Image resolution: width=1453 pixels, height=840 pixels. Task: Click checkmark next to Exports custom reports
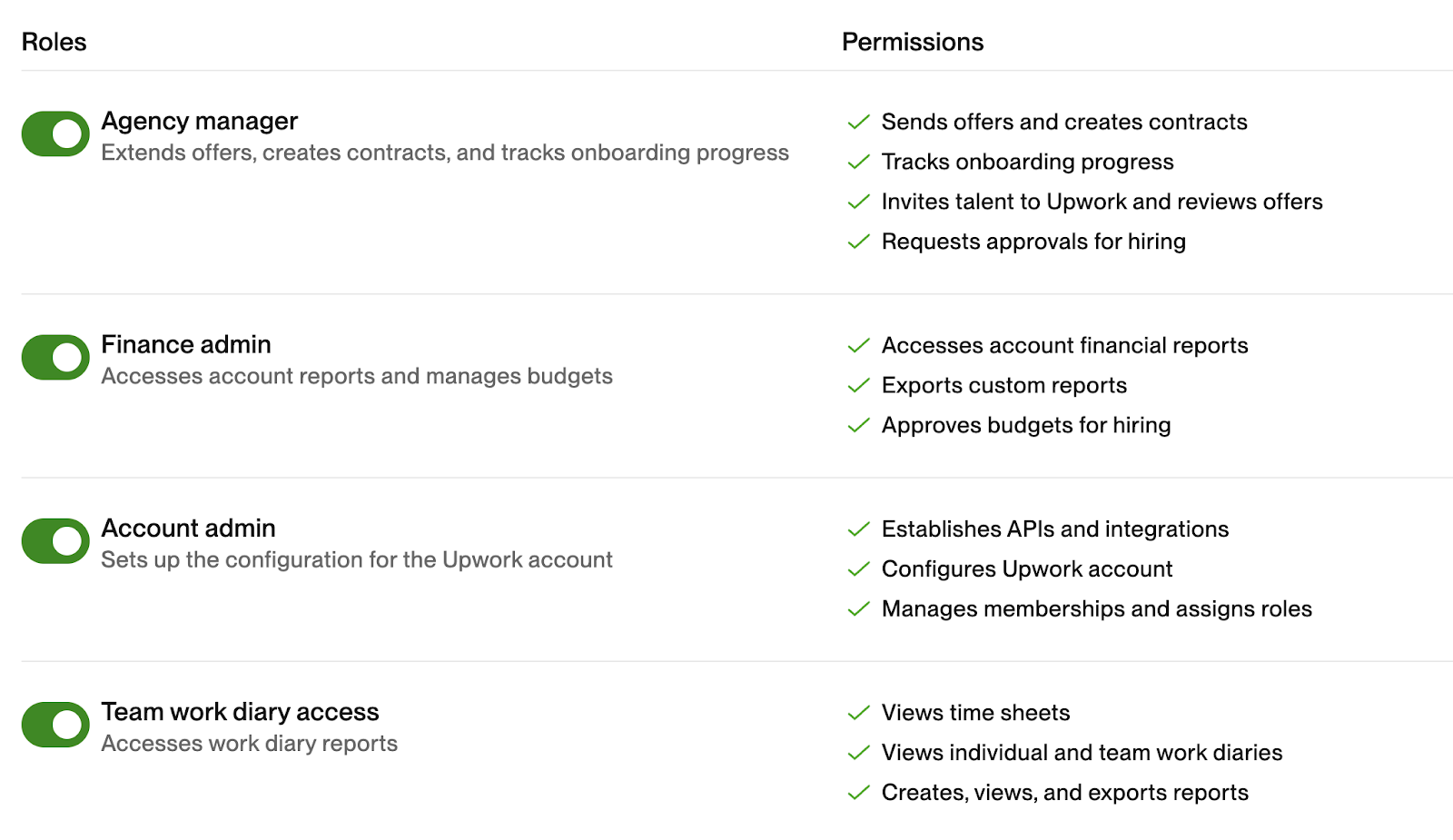[858, 386]
